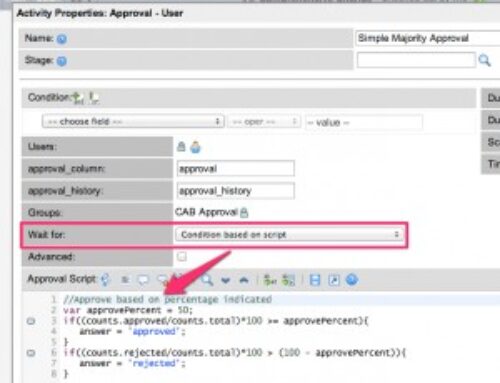Unlock the Groups field padlock next to CAB Approval
Viewport: 500px width, 383px height.
(x=244, y=213)
